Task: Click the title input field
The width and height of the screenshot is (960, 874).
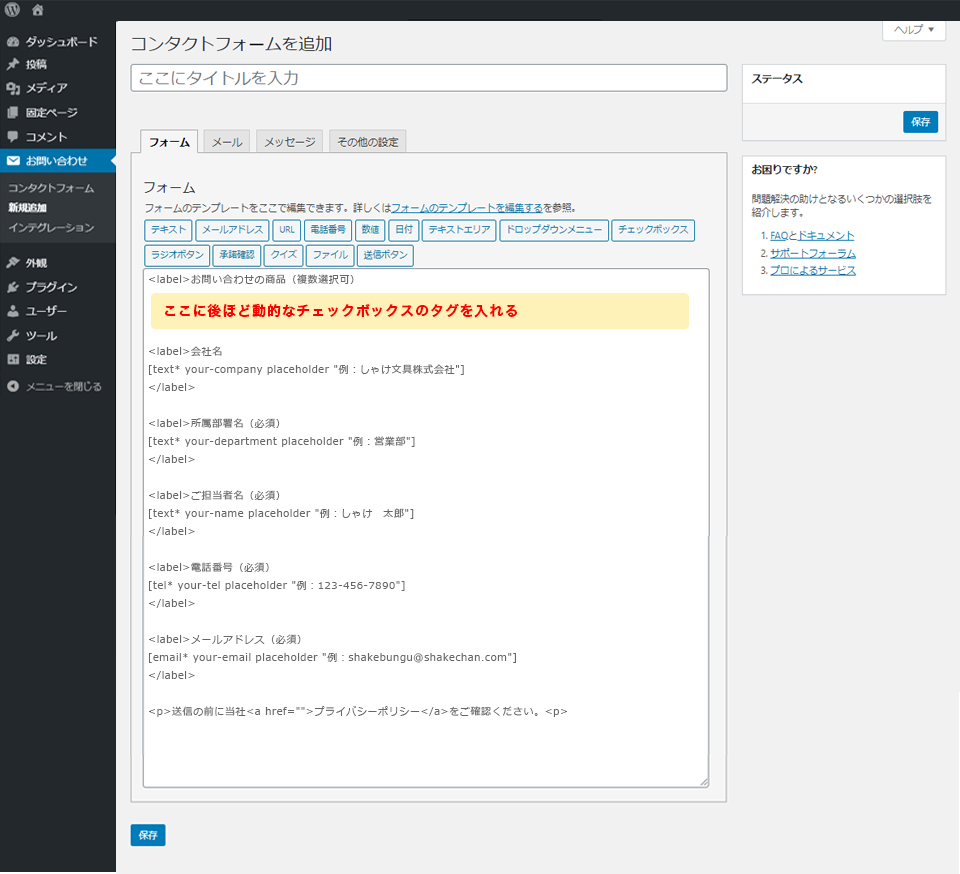Action: pyautogui.click(x=428, y=78)
